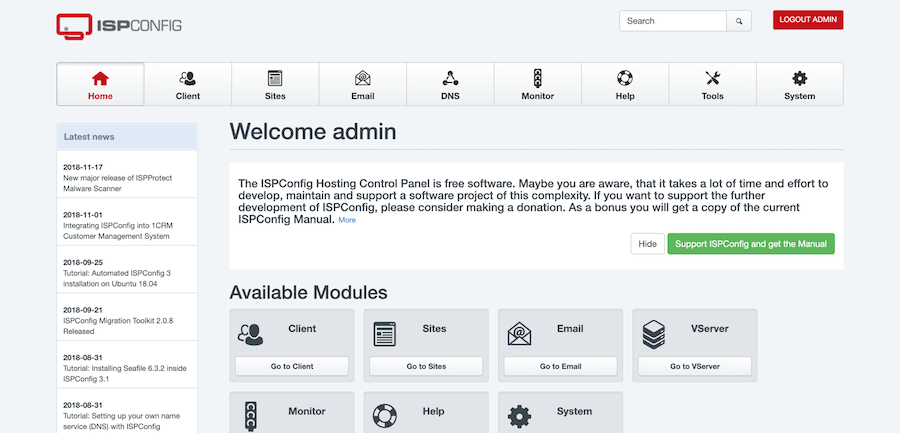The width and height of the screenshot is (900, 433).
Task: Click the System gear icon in navigation
Action: pyautogui.click(x=800, y=78)
